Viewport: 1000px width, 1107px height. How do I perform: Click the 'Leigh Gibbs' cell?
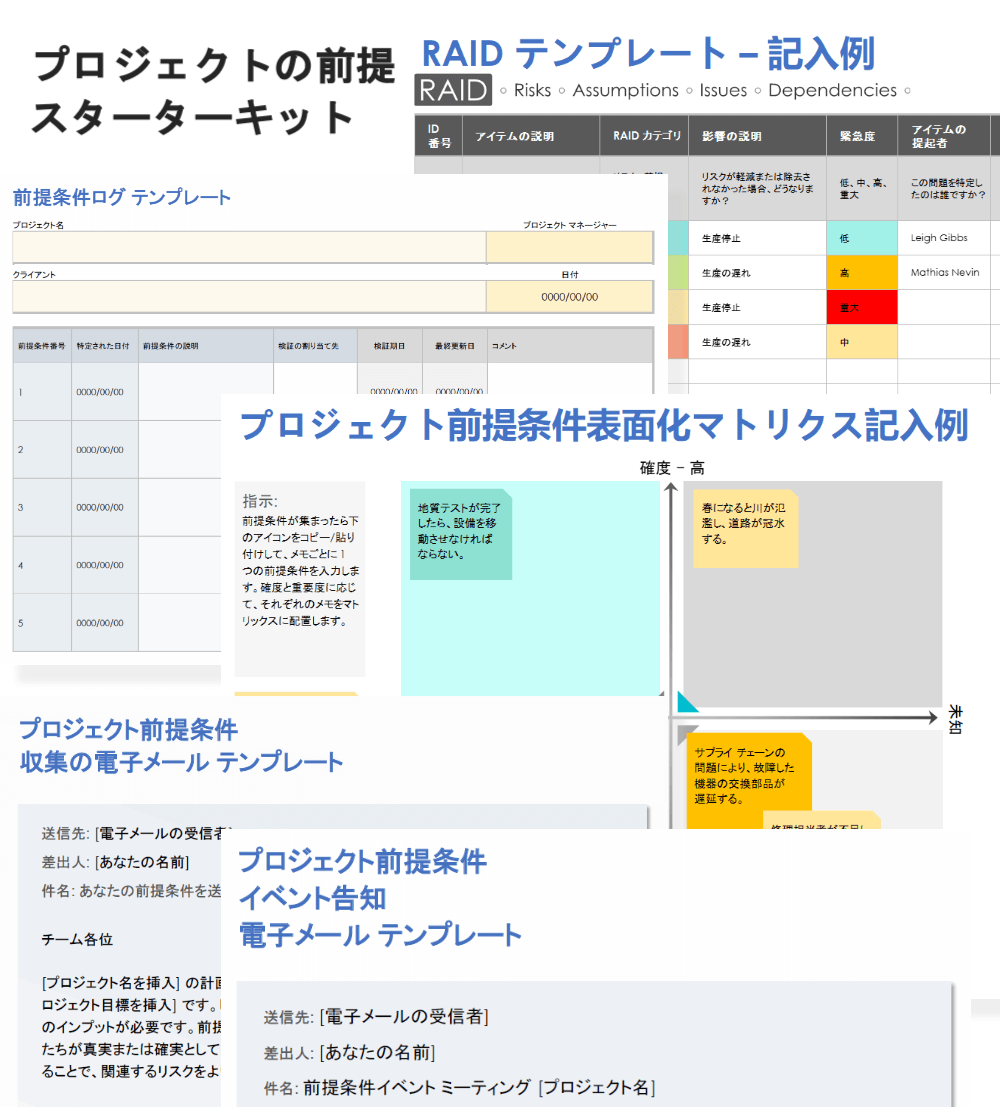[x=944, y=238]
